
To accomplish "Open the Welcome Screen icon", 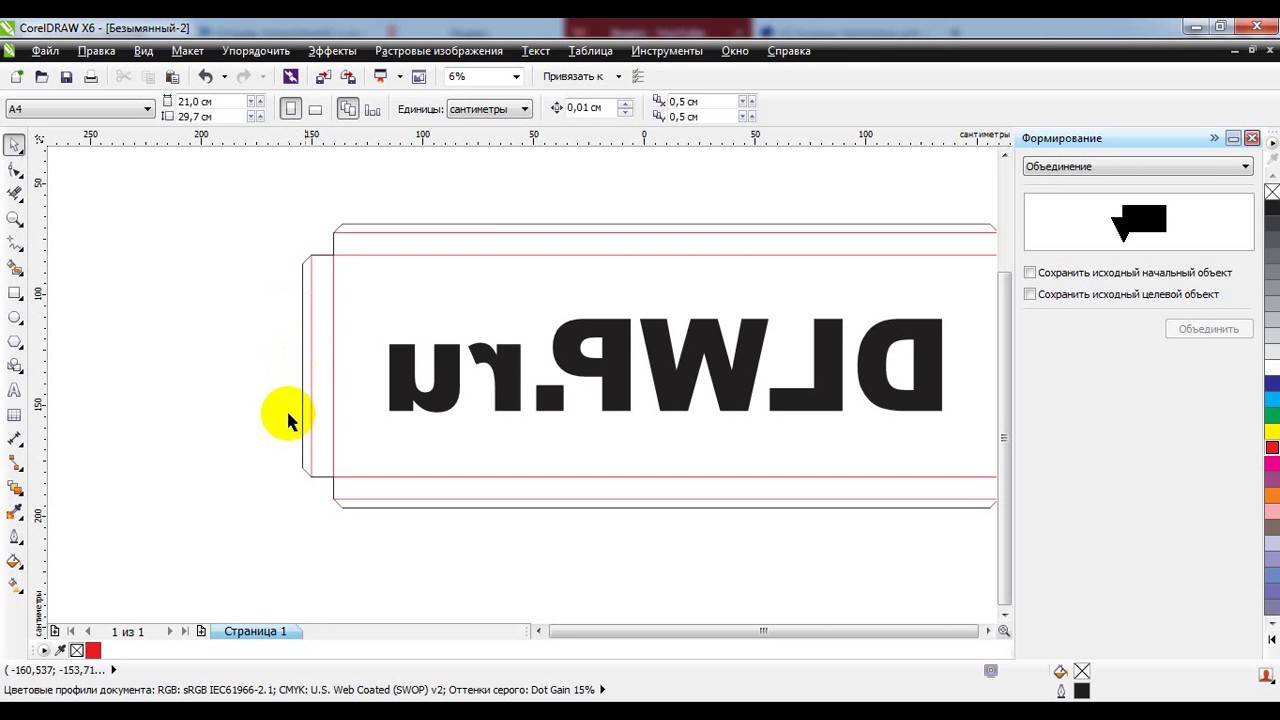I will [x=419, y=76].
